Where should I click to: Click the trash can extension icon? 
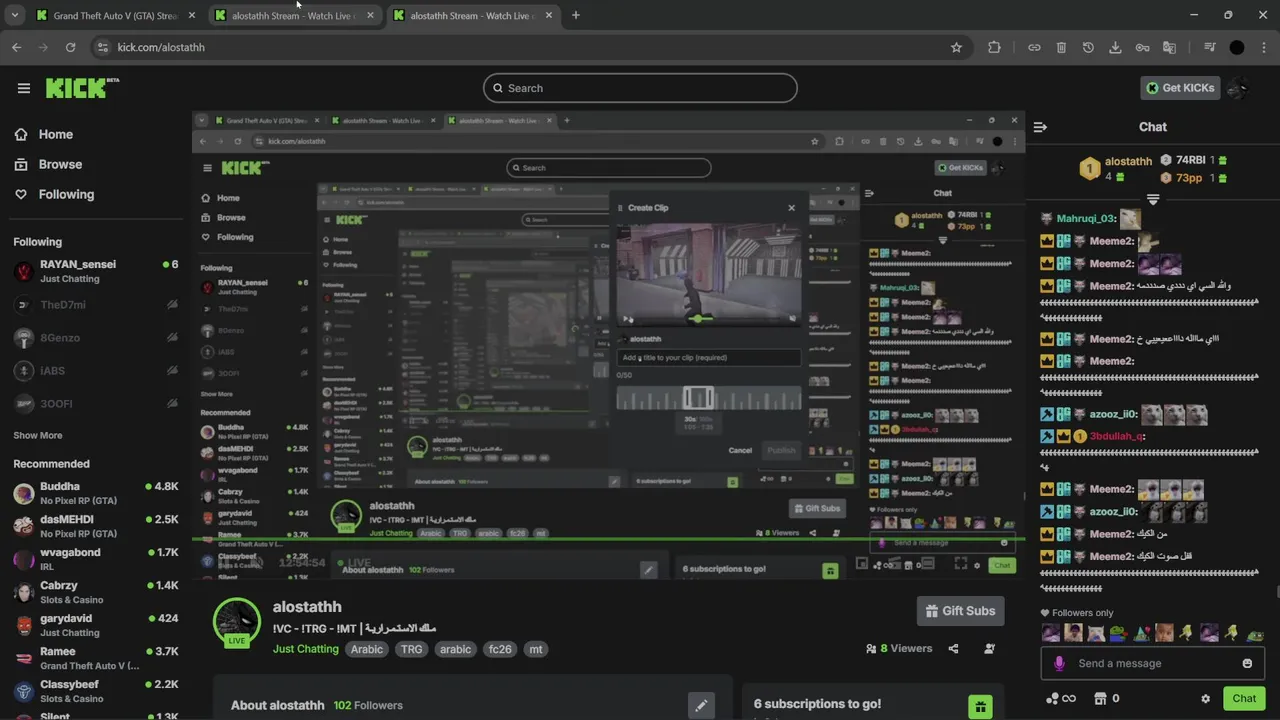pyautogui.click(x=1061, y=47)
